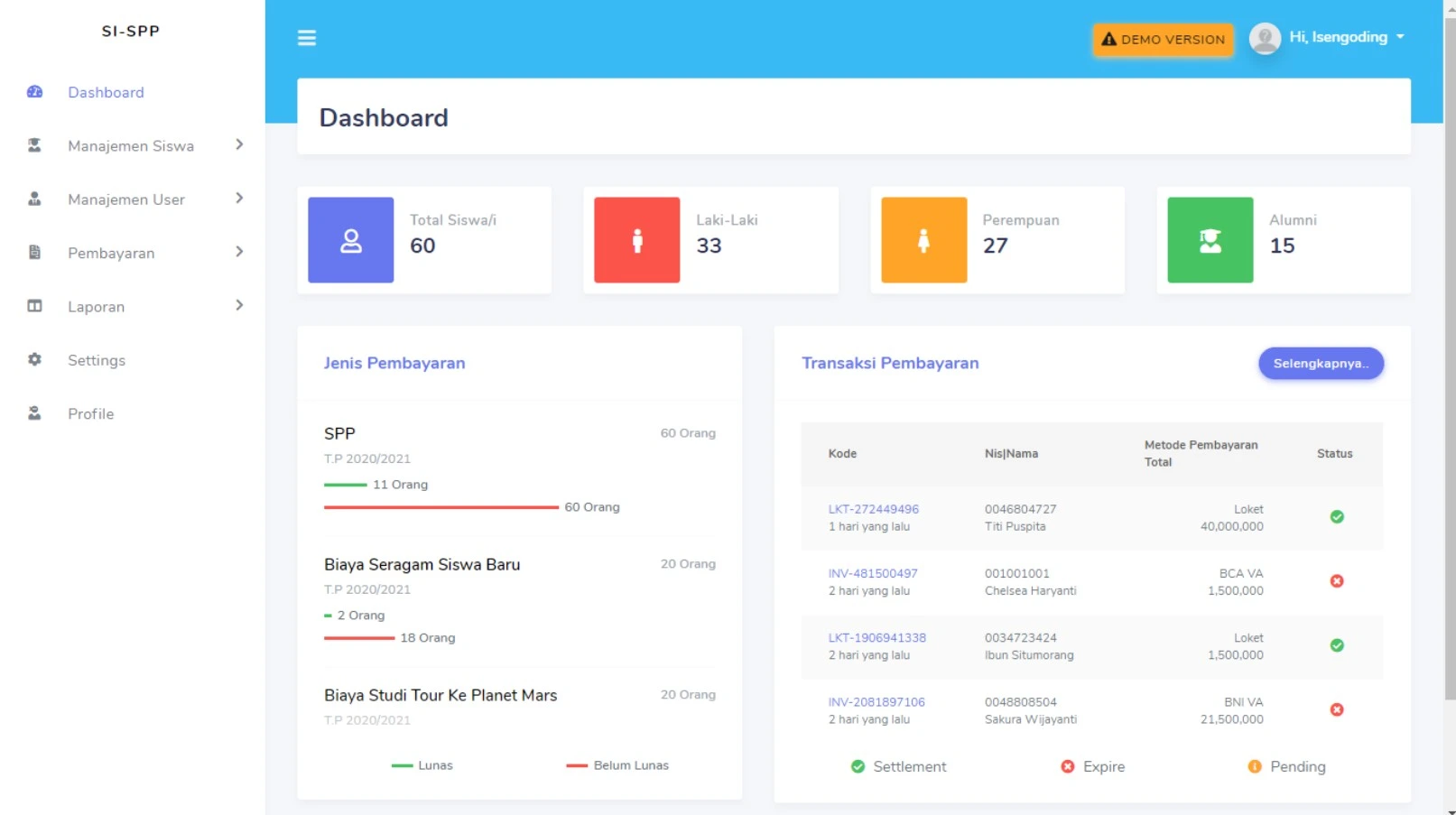
Task: Click the red expire status icon for INV-481500497
Action: pos(1337,581)
